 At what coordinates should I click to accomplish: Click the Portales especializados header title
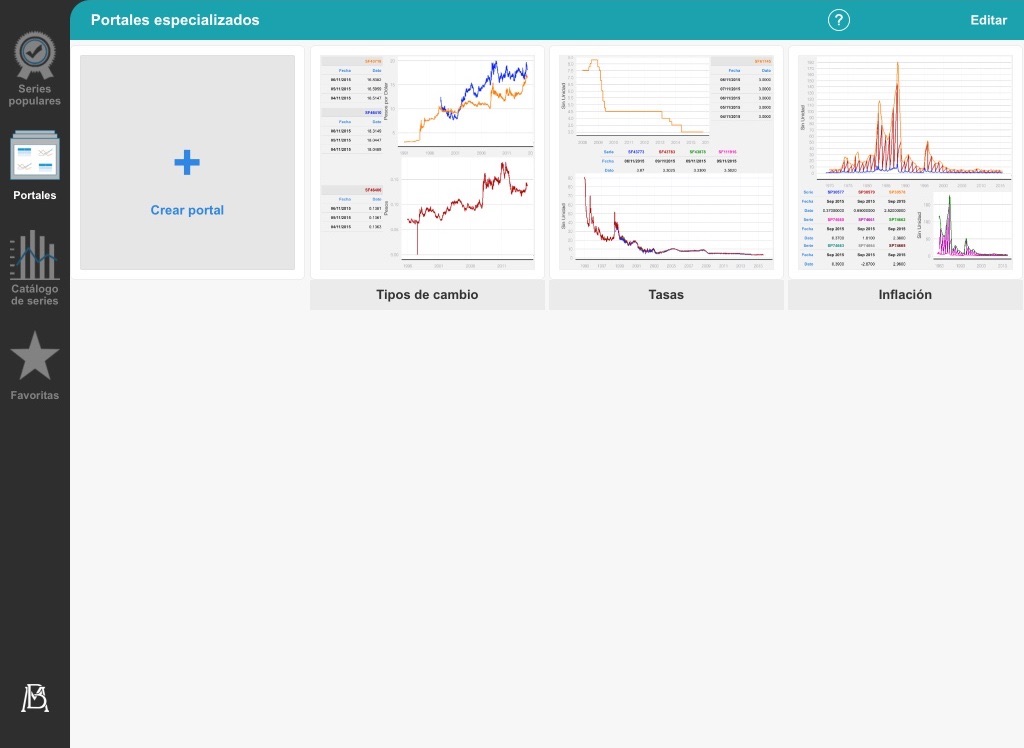tap(175, 20)
